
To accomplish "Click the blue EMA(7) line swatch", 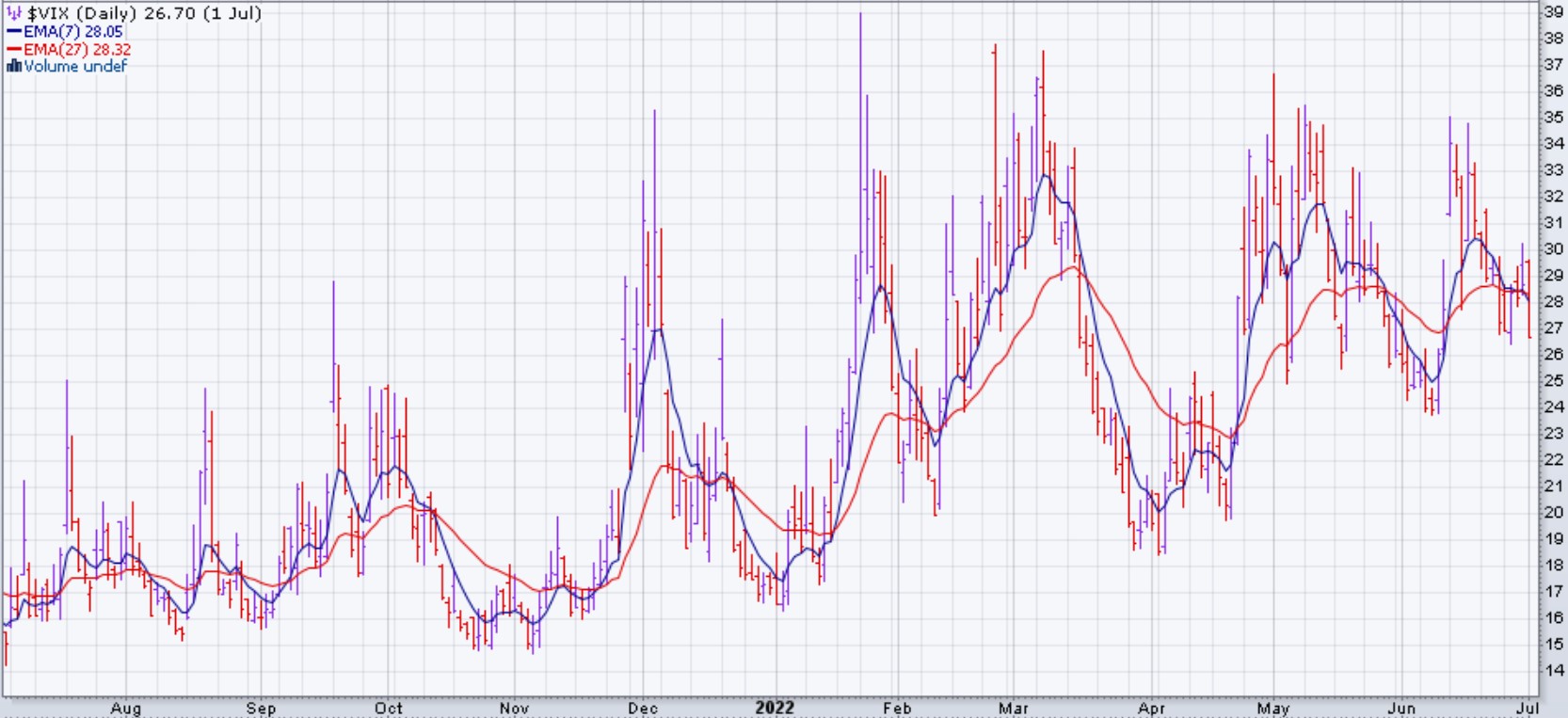I will [13, 31].
